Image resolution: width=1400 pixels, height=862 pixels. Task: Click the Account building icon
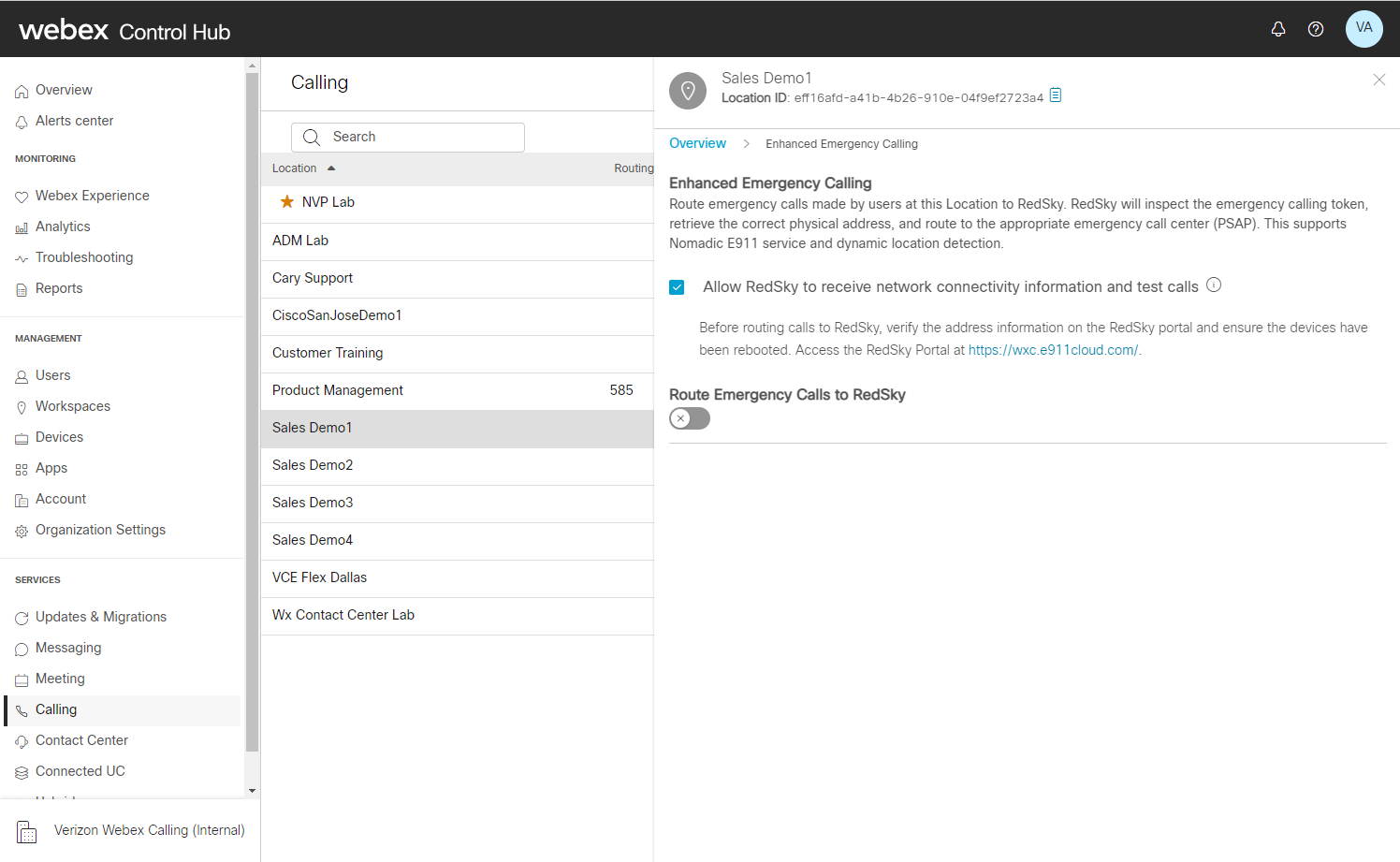(x=22, y=501)
